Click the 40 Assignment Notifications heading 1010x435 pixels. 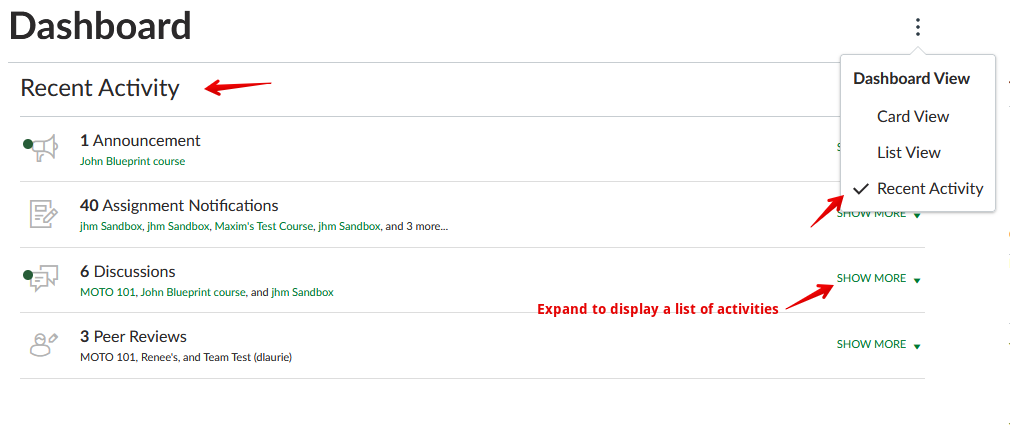tap(179, 206)
